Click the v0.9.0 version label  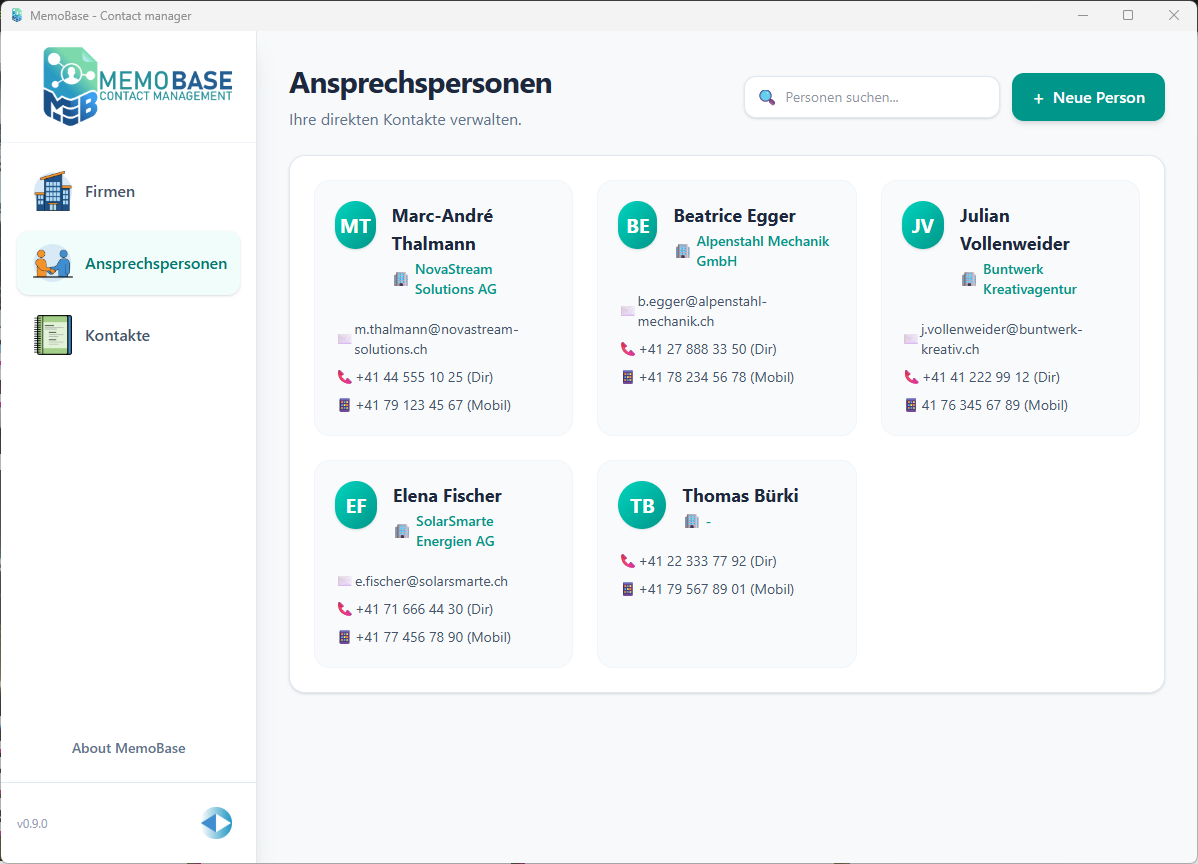pyautogui.click(x=32, y=824)
